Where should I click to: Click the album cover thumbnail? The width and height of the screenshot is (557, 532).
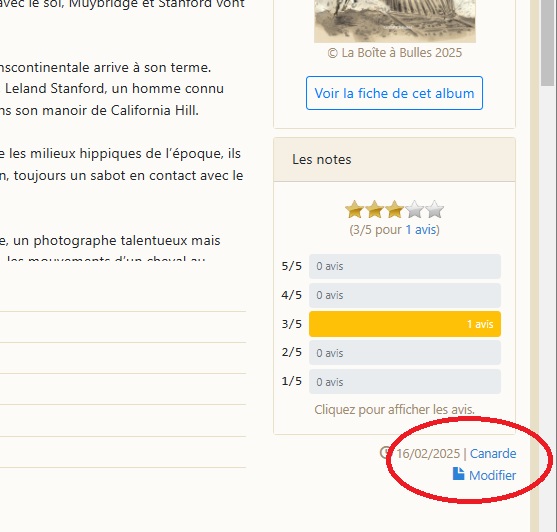395,21
